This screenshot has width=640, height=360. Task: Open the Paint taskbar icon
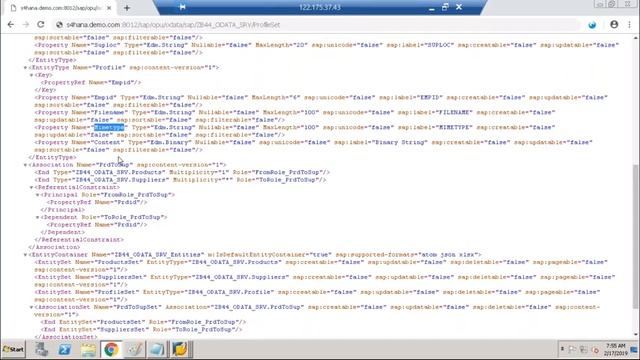tap(134, 349)
